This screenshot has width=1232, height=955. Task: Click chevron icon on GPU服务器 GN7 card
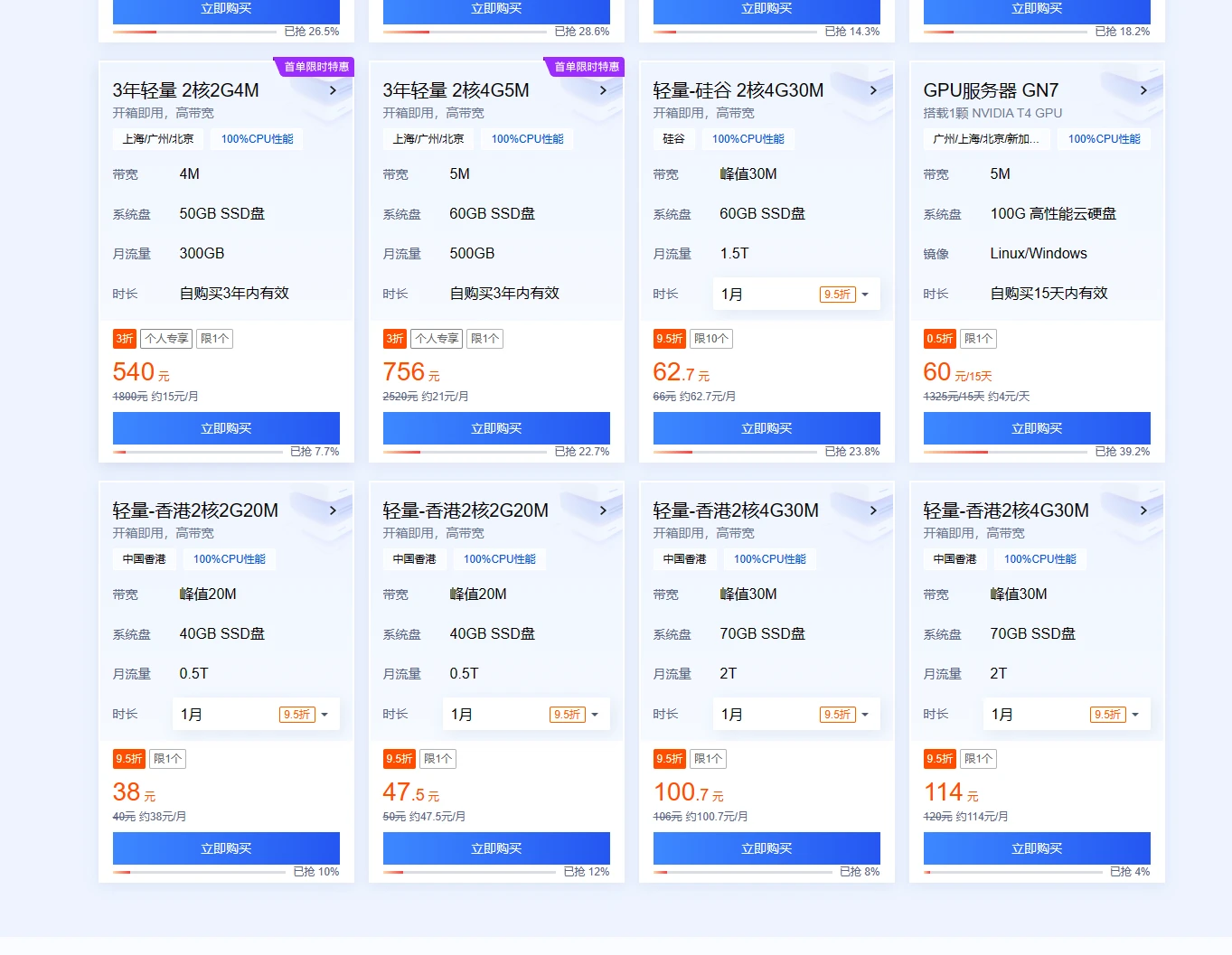click(1143, 90)
